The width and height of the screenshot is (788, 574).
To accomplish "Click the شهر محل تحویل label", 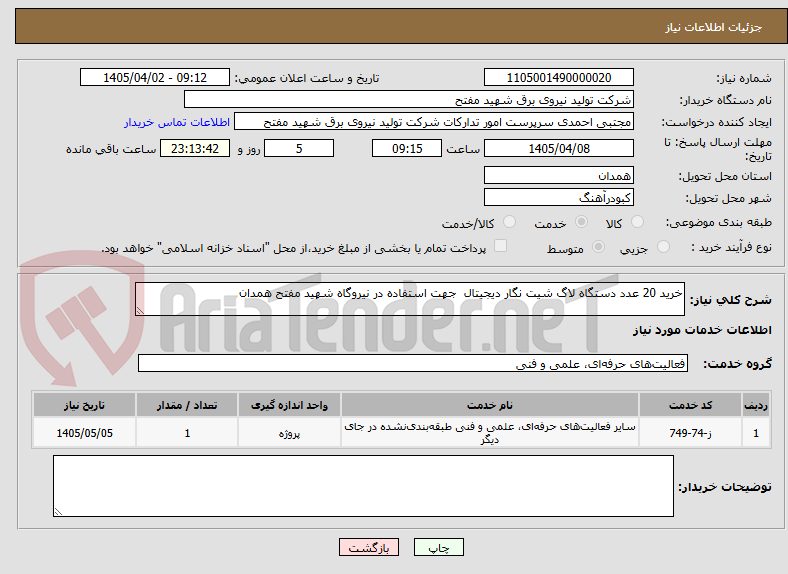I will tap(728, 199).
